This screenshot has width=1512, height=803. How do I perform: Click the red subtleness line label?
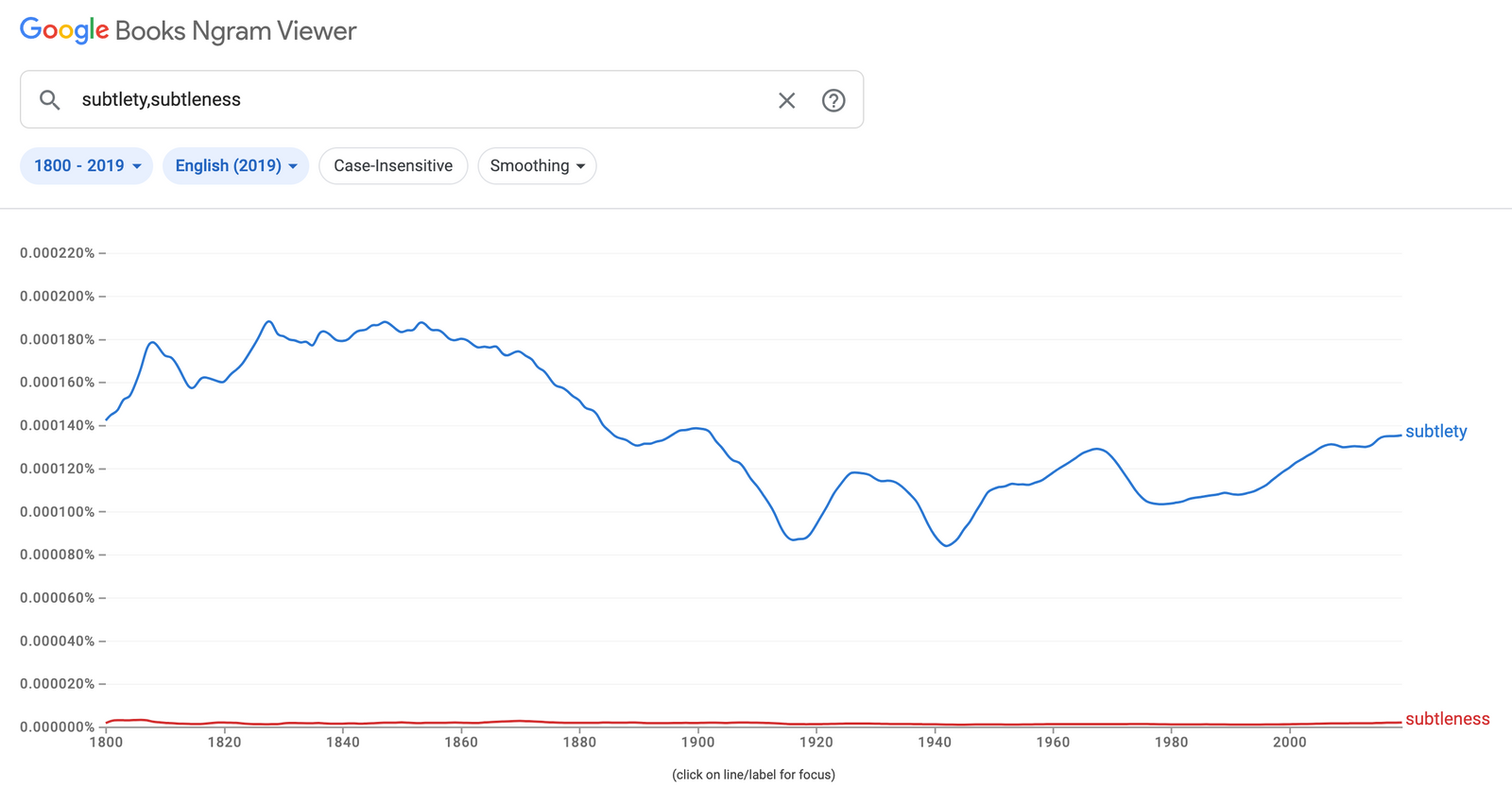click(1447, 719)
